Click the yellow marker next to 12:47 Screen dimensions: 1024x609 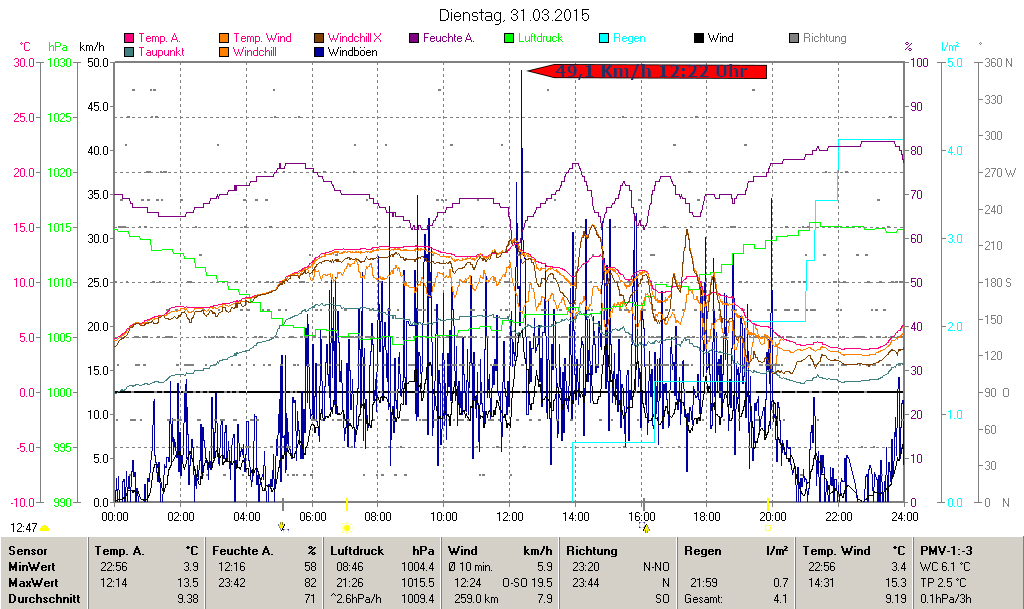45,527
